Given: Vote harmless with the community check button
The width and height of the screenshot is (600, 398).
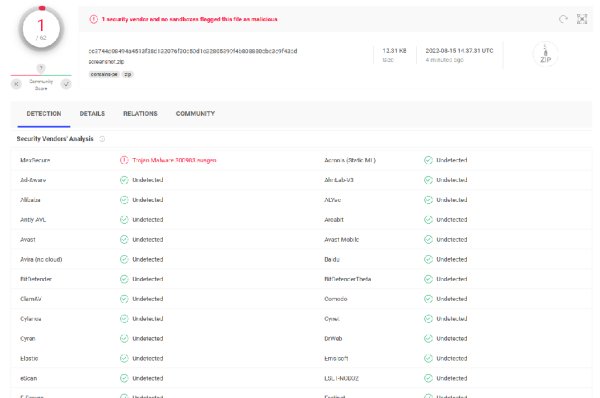Looking at the screenshot, I should [66, 84].
